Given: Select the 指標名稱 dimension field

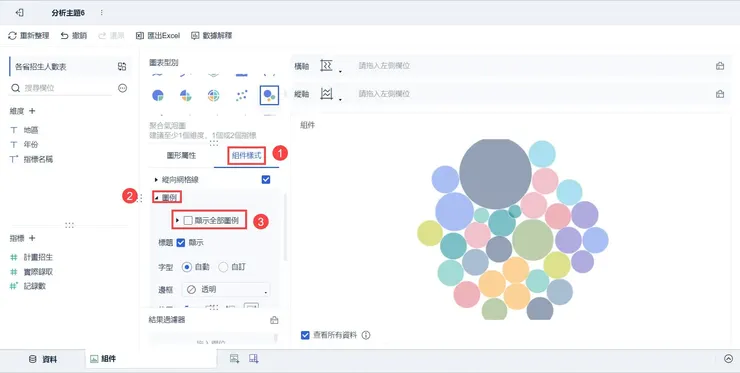Looking at the screenshot, I should point(38,159).
